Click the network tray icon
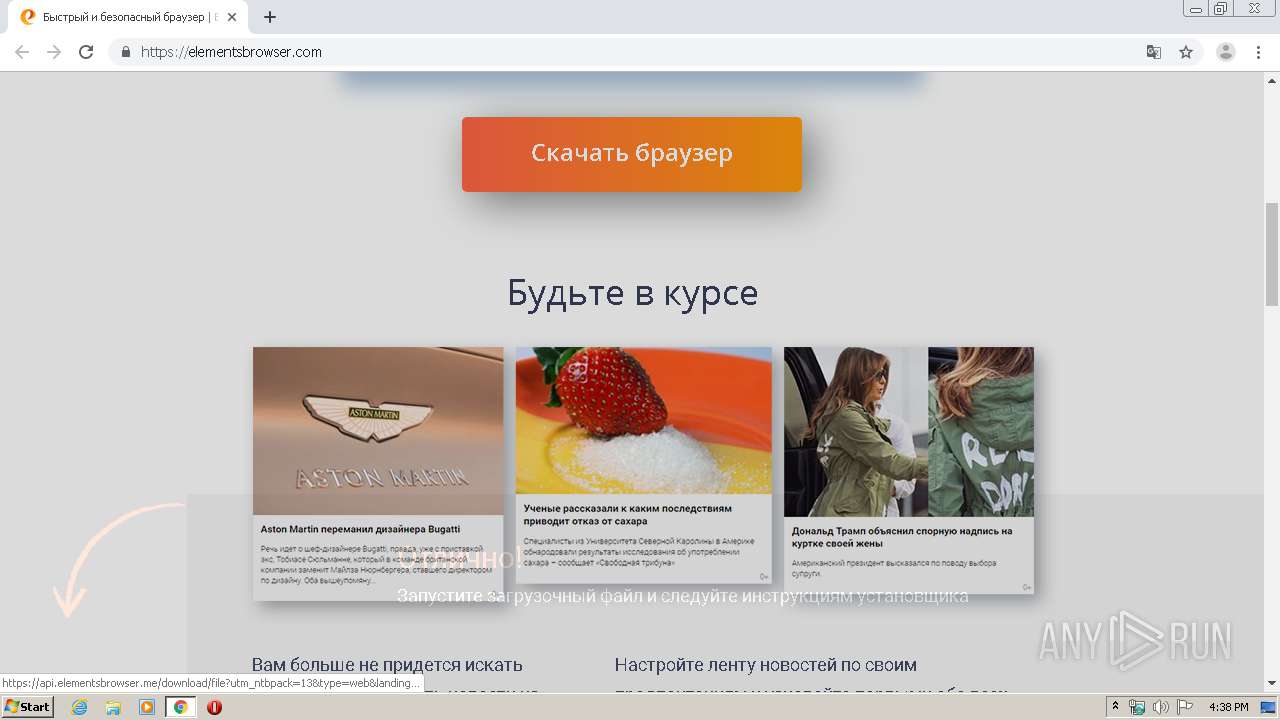 pos(1136,707)
